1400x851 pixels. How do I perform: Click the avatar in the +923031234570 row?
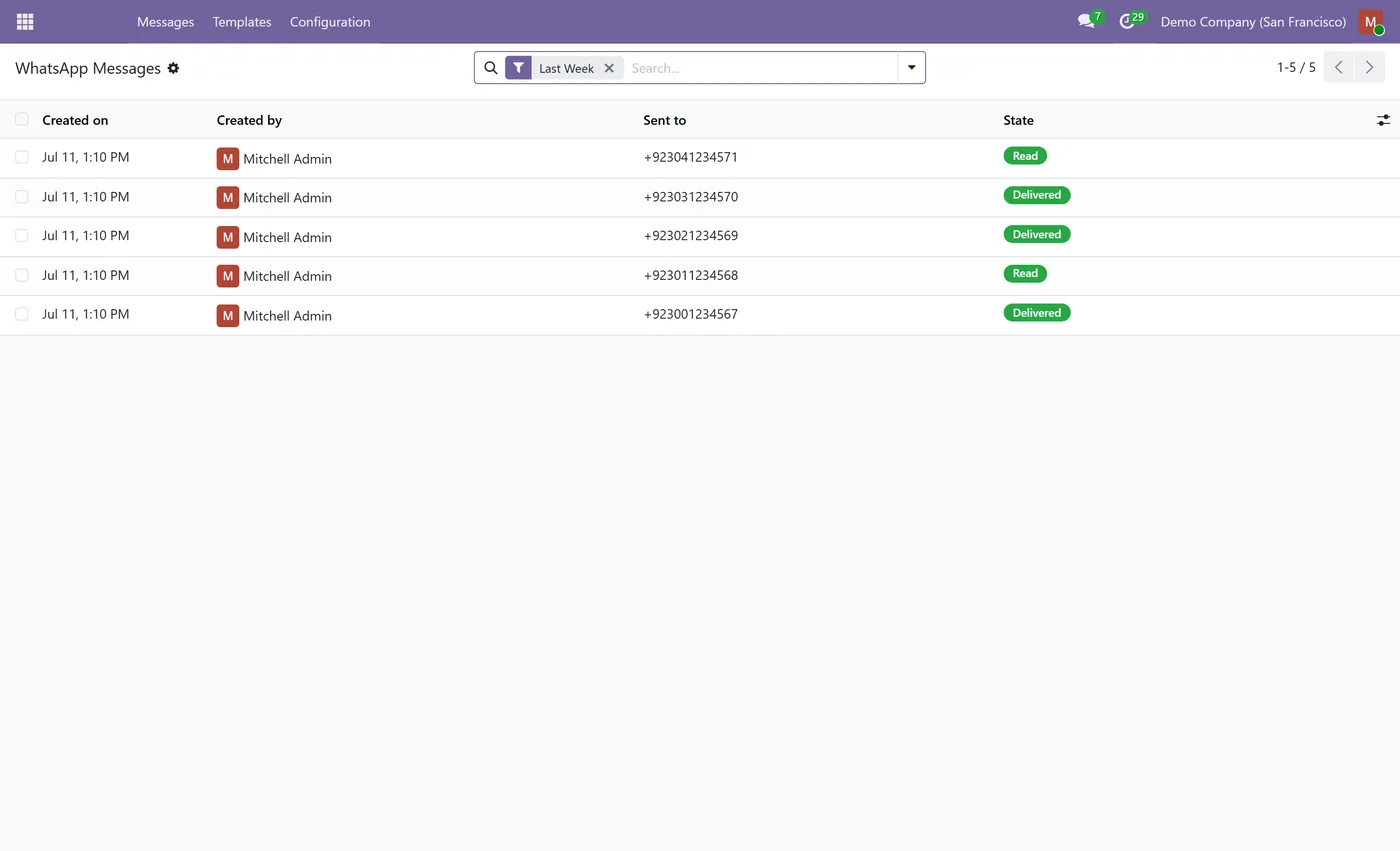[228, 197]
